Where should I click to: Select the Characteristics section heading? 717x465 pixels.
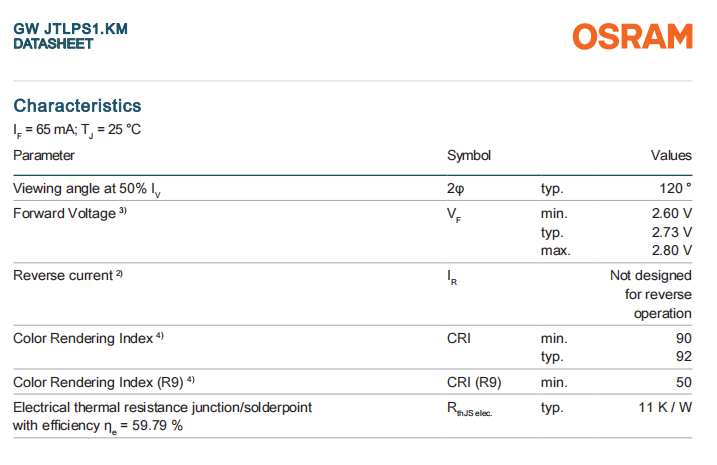(77, 106)
